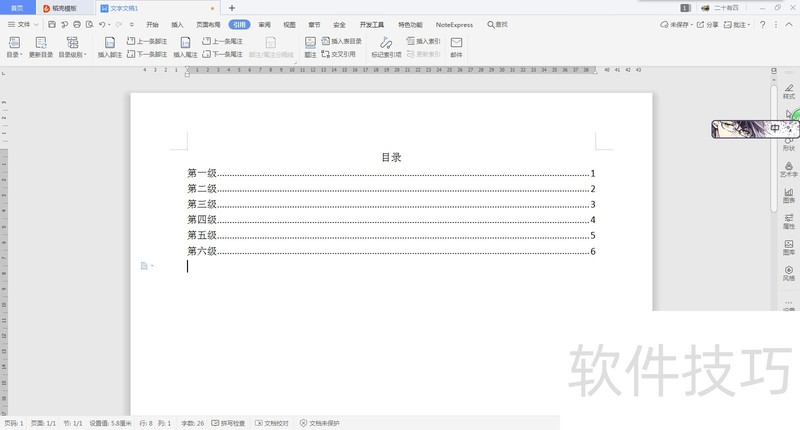The width and height of the screenshot is (800, 430).
Task: Expand the undo history dropdown arrow
Action: pyautogui.click(x=109, y=24)
